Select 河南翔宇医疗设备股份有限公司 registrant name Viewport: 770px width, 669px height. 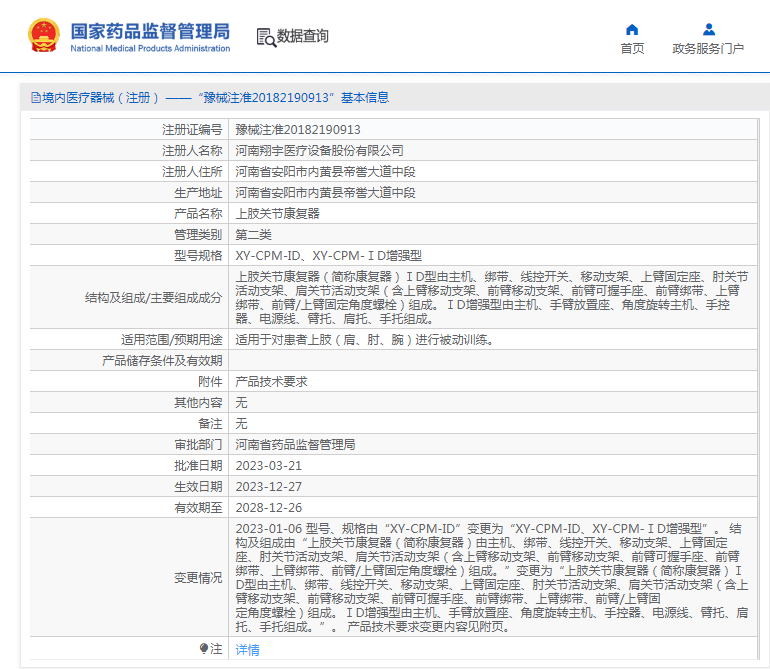pyautogui.click(x=319, y=151)
